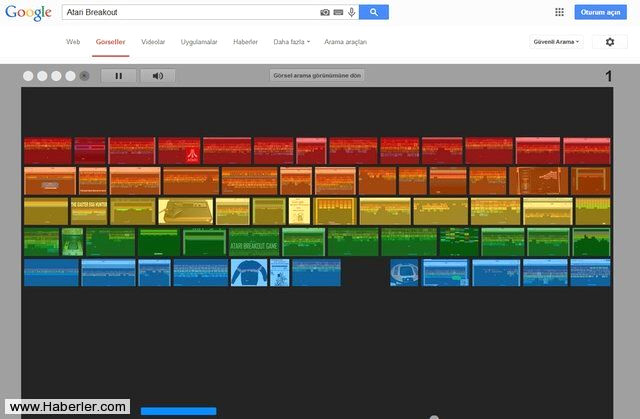The width and height of the screenshot is (640, 419).
Task: Click the green ATARI BREAKOUT GAME brick
Action: tap(254, 242)
